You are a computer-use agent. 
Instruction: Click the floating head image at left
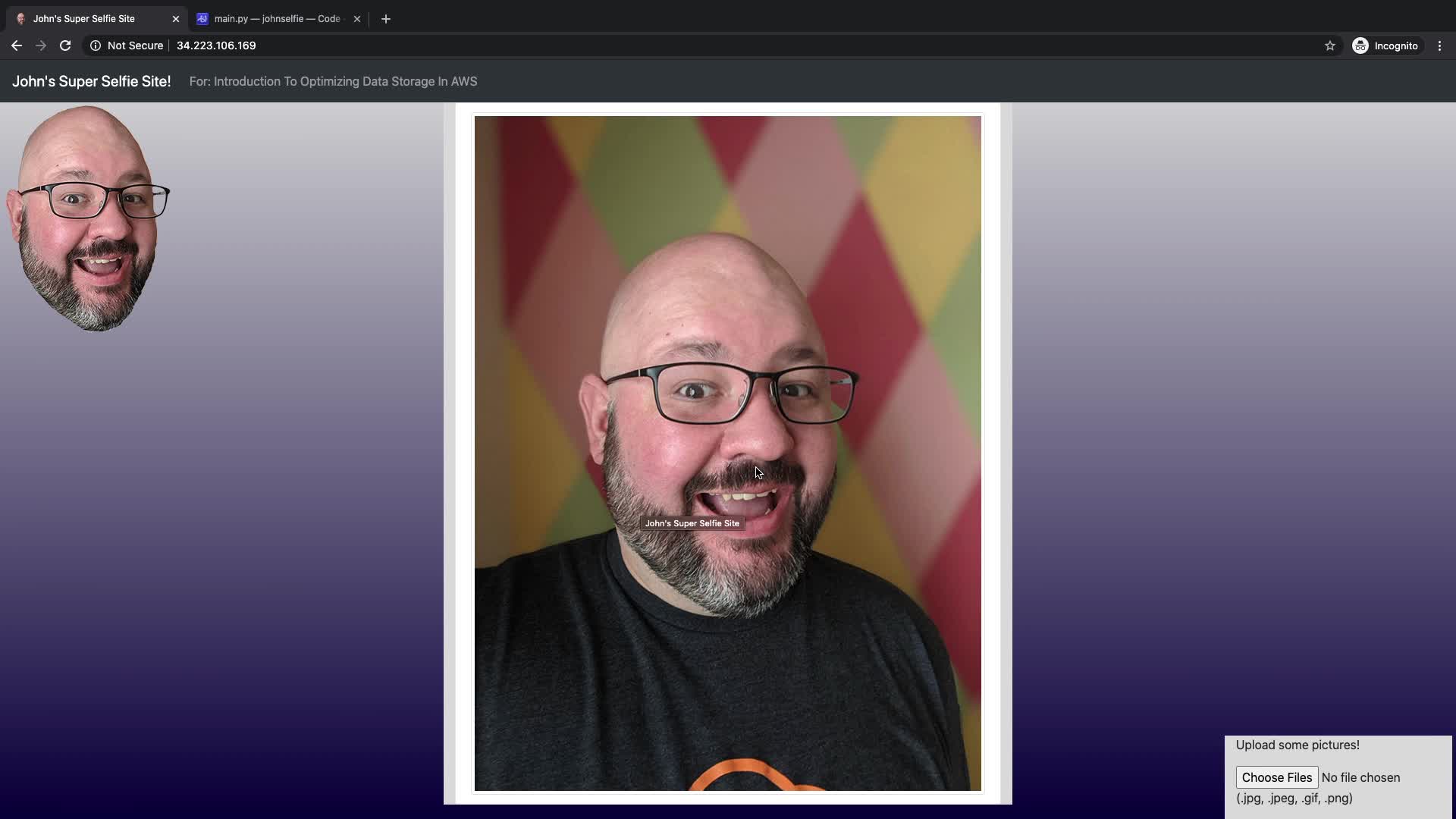tap(87, 218)
